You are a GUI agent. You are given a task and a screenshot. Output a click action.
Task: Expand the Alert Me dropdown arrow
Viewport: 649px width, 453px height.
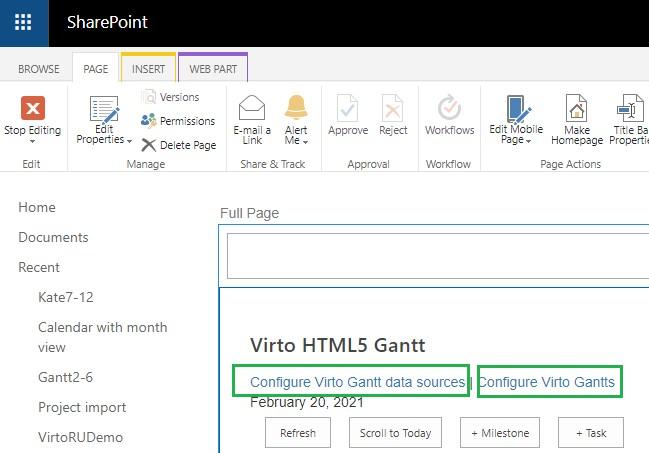click(x=305, y=142)
